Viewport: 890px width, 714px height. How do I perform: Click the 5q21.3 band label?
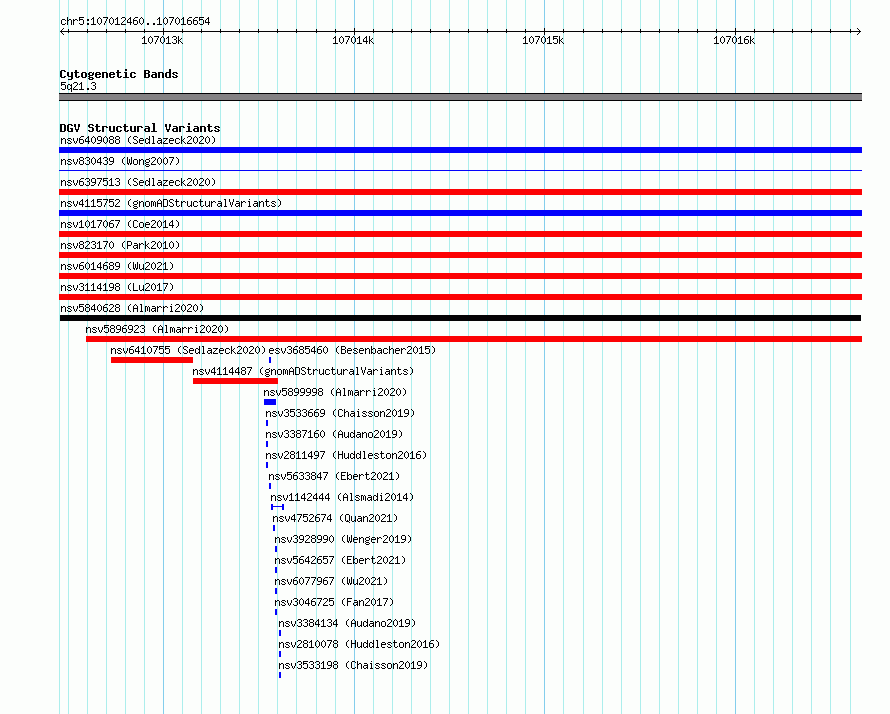[78, 86]
